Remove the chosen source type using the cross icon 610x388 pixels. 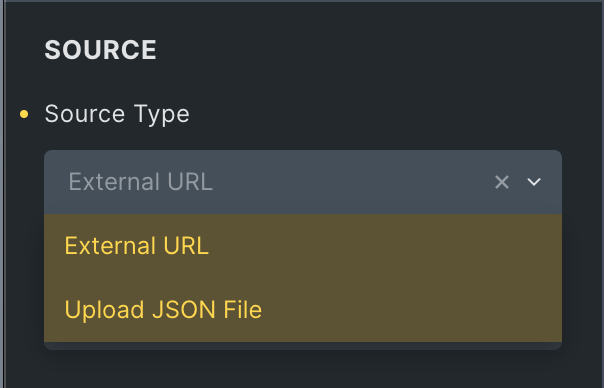[501, 182]
